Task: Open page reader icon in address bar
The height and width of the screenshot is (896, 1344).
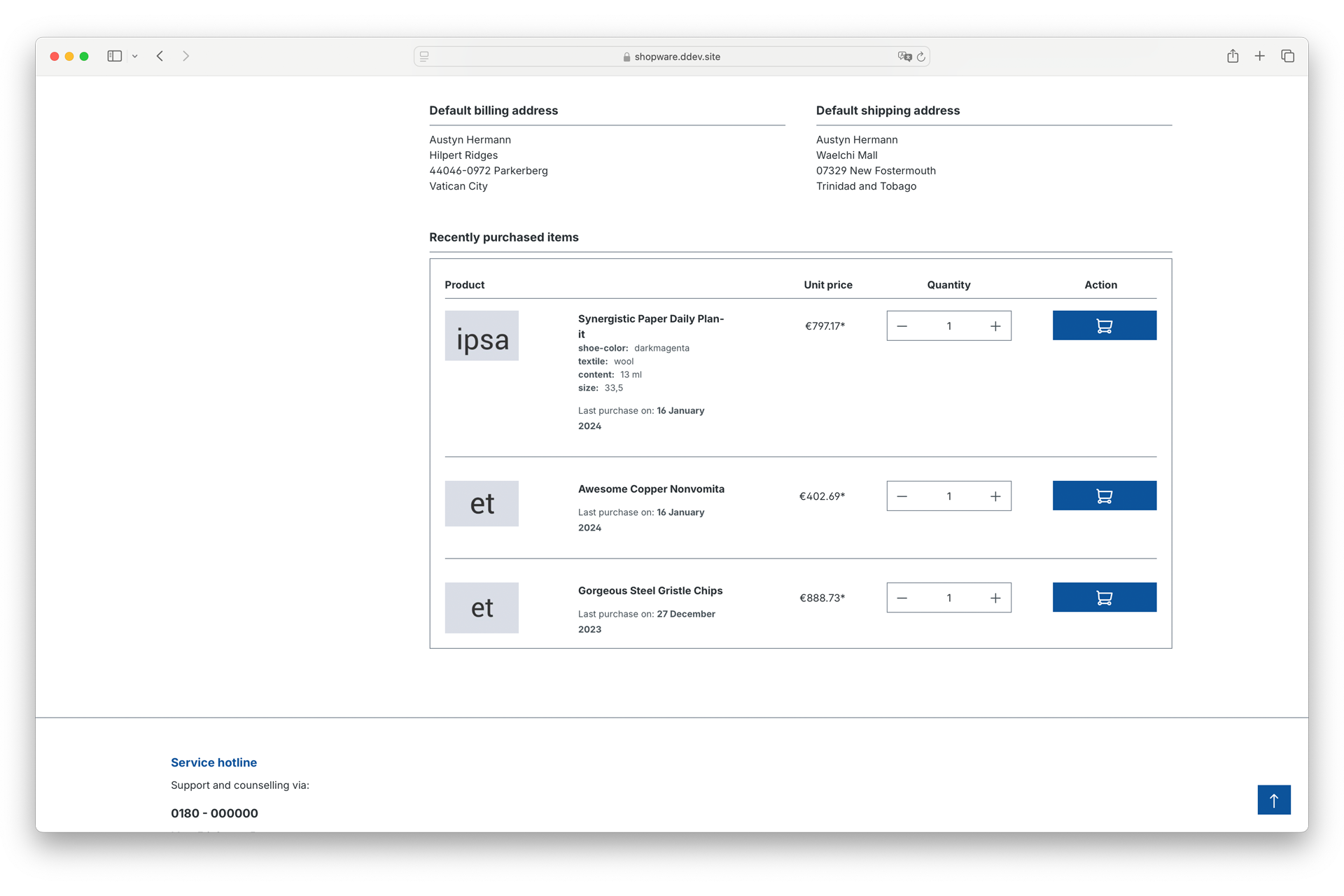Action: (x=424, y=57)
